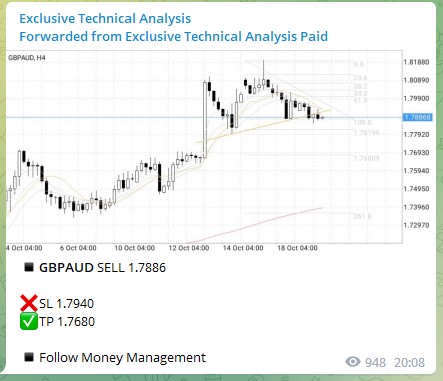443x381 pixels.
Task: Open the Exclusive Technical Analysis channel name
Action: pyautogui.click(x=105, y=19)
